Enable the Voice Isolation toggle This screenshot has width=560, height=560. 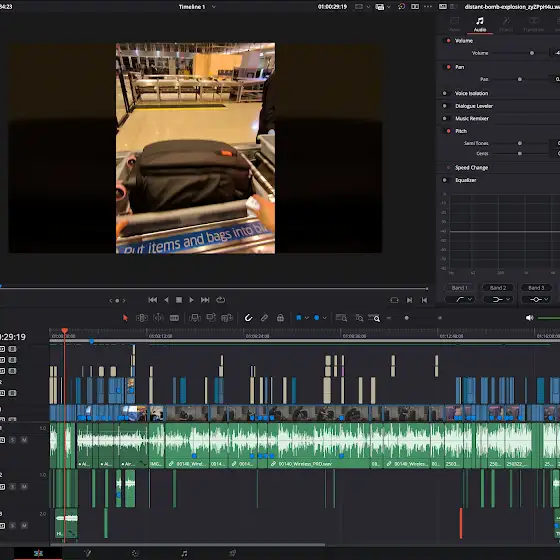445,93
